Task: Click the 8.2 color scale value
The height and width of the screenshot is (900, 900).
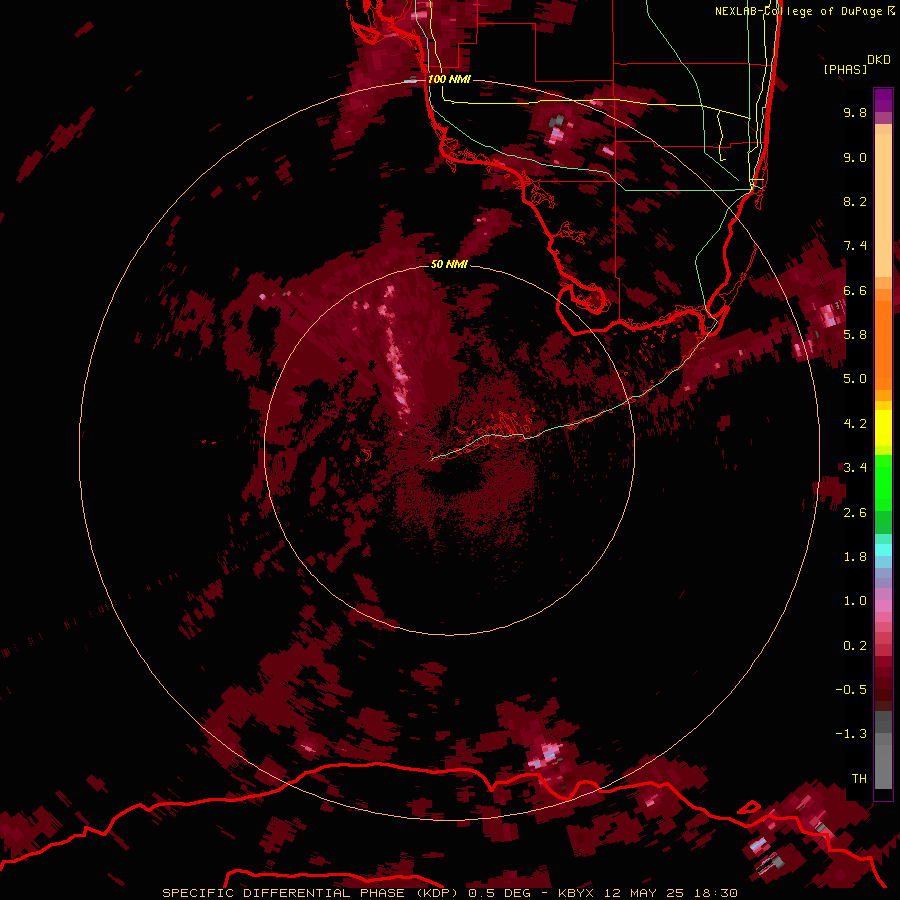Action: coord(855,201)
